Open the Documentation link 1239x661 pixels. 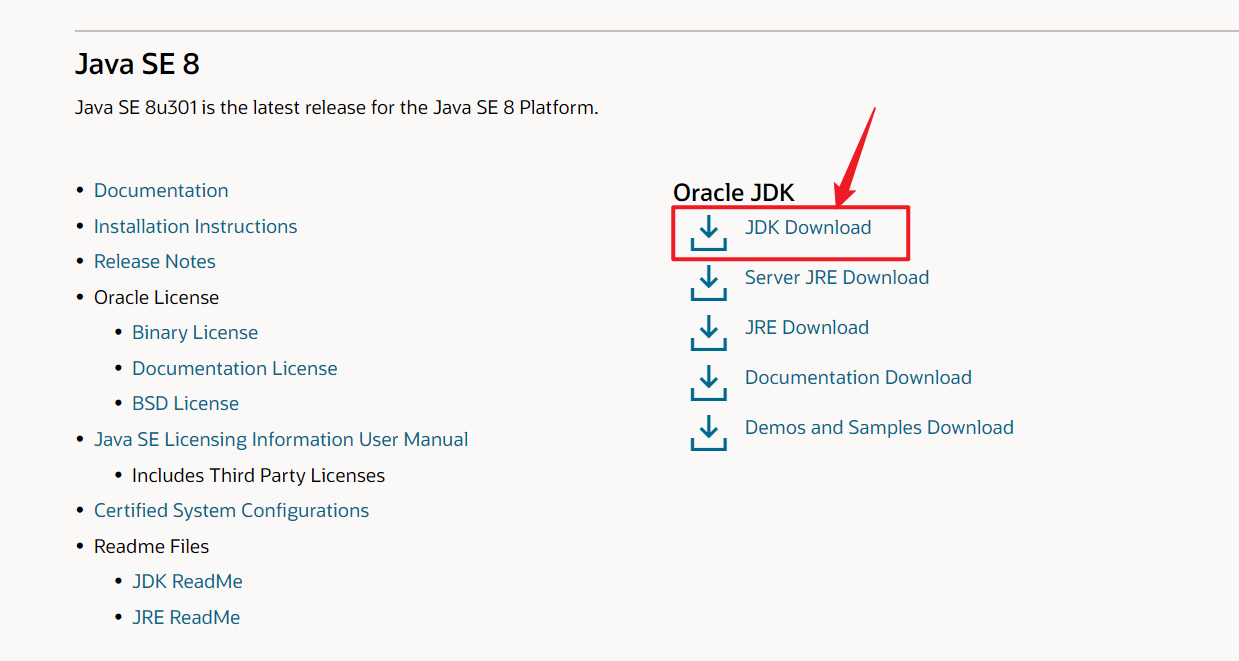161,190
